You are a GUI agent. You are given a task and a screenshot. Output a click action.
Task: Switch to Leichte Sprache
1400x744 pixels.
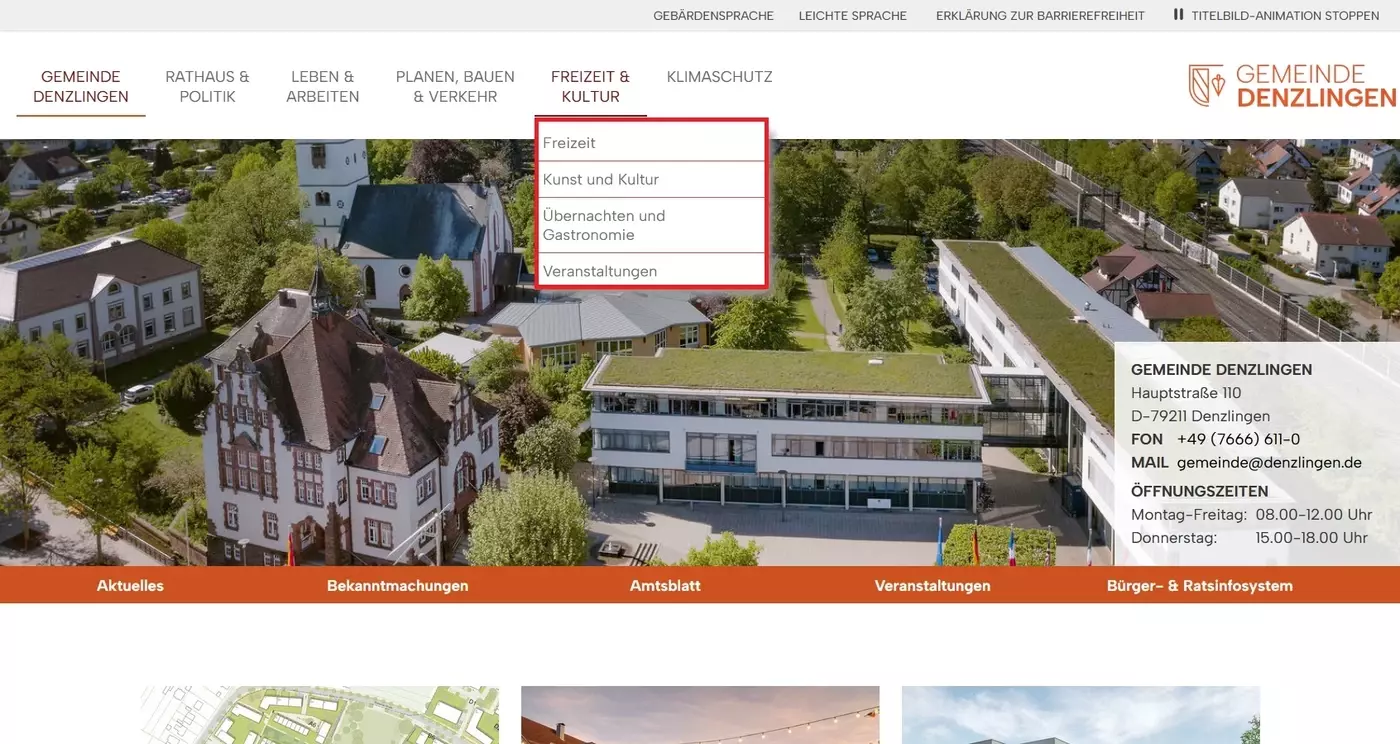point(852,15)
